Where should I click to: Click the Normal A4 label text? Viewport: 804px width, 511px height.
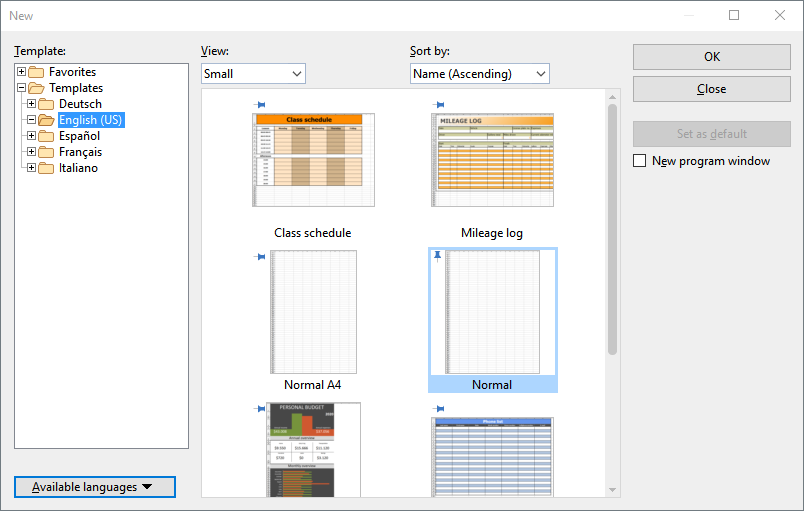coord(312,385)
